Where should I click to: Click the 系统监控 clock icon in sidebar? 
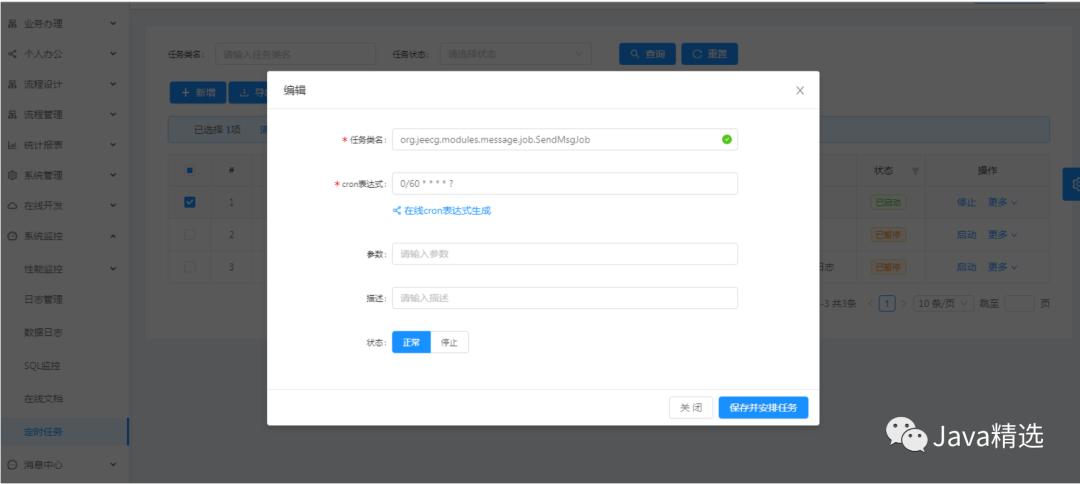(12, 235)
